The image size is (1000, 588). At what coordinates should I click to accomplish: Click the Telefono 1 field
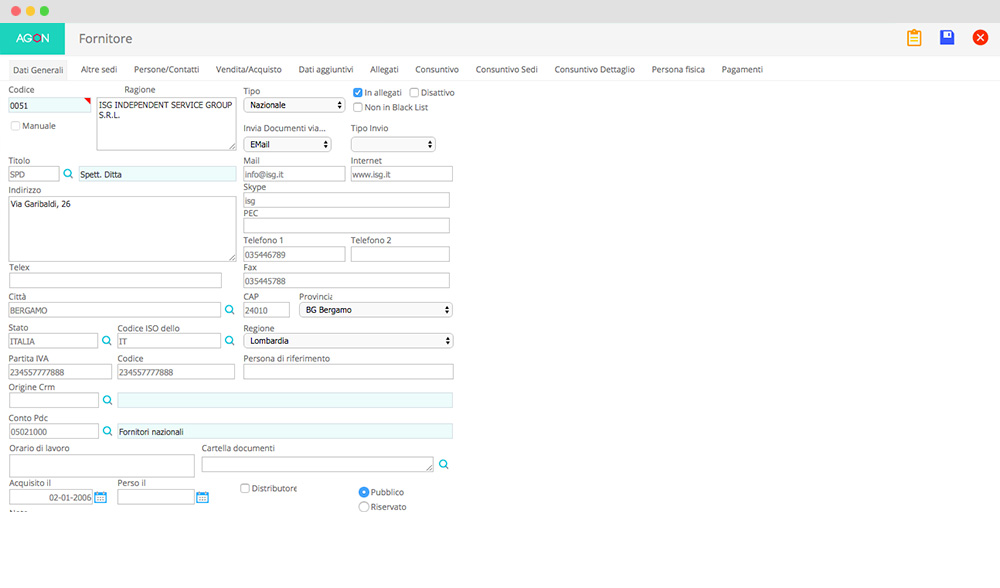click(x=294, y=254)
